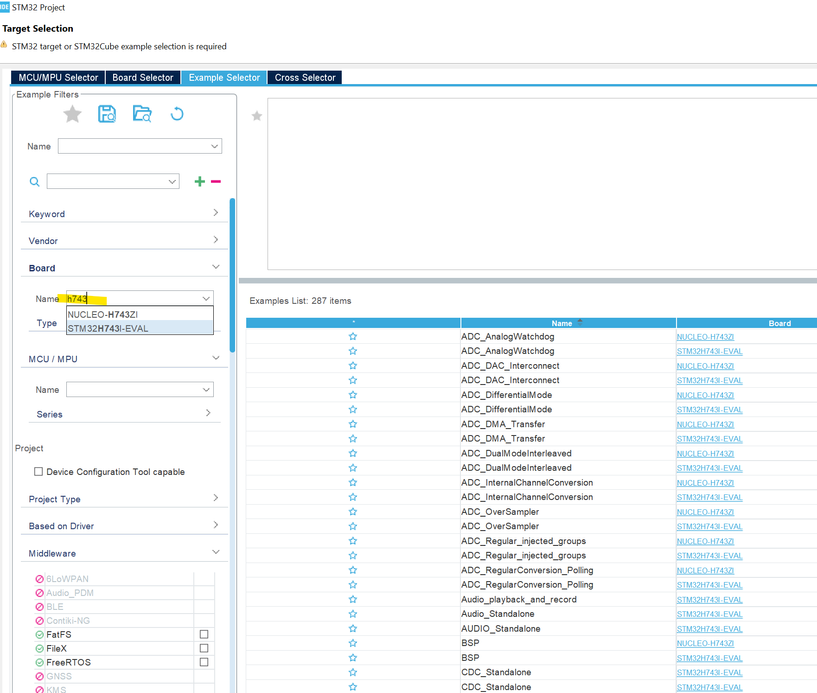Viewport: 817px width, 693px height.
Task: Add a filter with the green plus icon
Action: 200,181
